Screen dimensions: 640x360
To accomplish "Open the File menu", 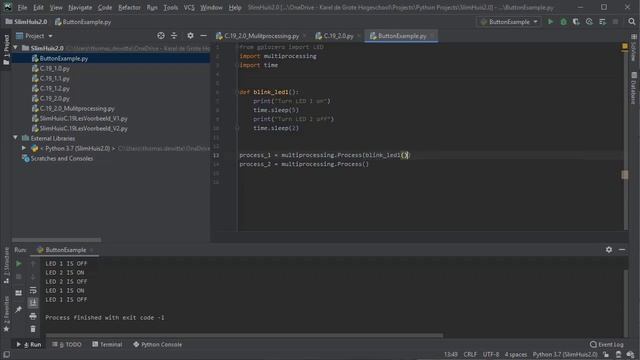I will 22,7.
